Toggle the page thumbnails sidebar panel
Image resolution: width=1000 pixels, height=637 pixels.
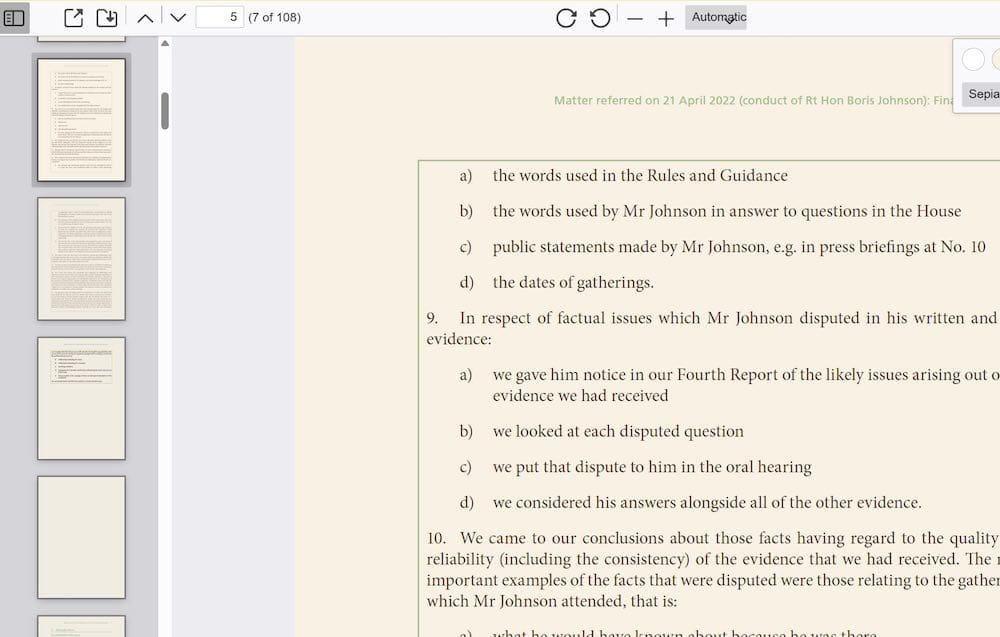[14, 16]
